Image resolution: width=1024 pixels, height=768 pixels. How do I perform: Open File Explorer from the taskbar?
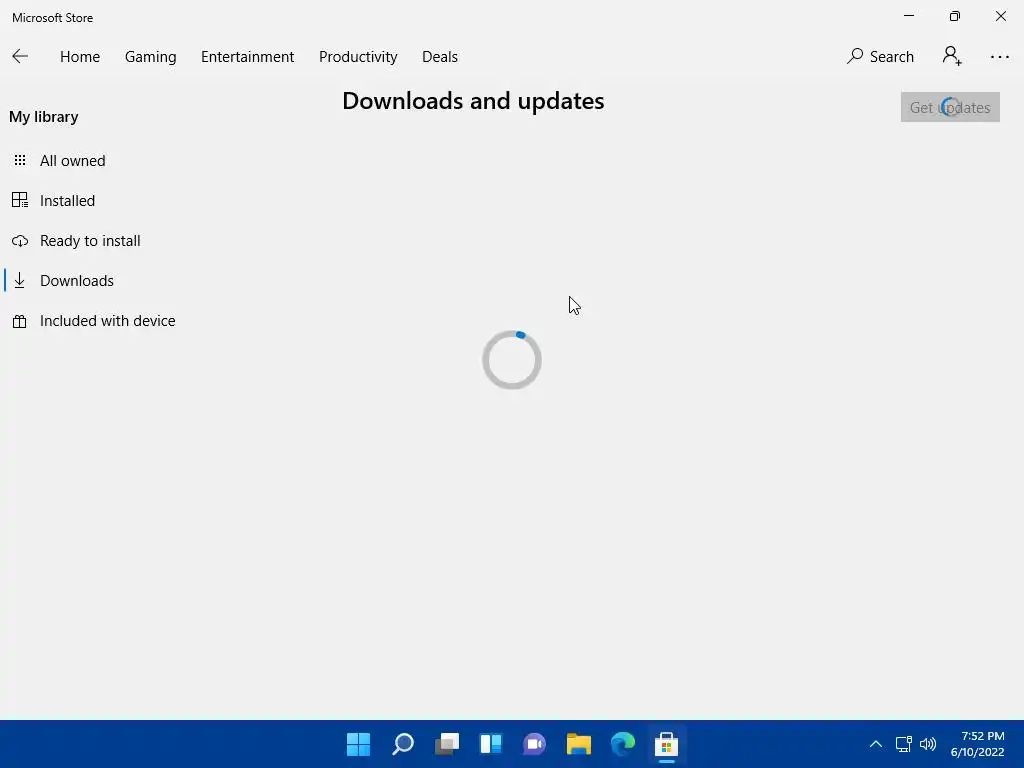tap(579, 744)
